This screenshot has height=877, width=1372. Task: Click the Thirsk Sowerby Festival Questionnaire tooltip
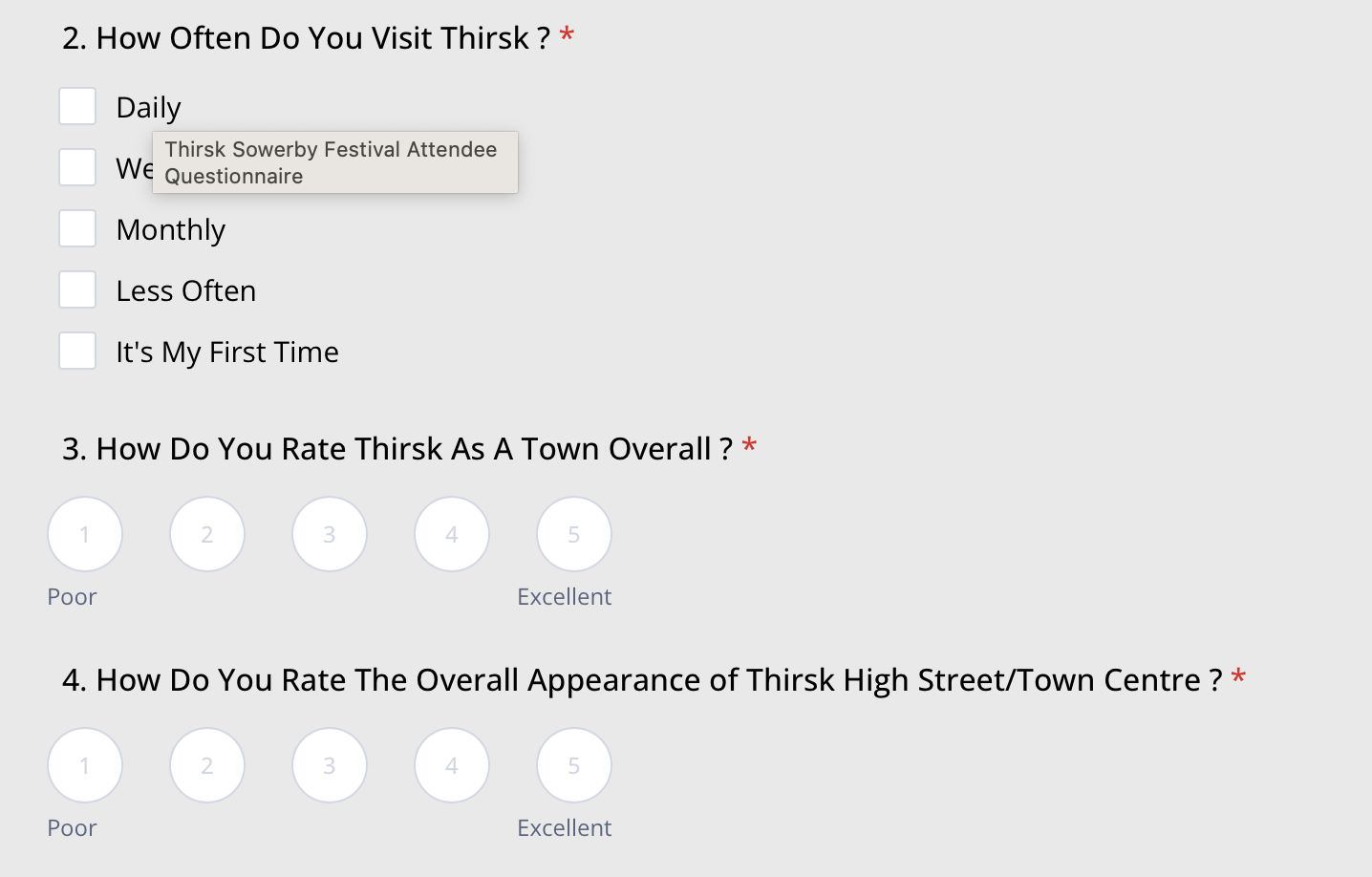pos(334,162)
